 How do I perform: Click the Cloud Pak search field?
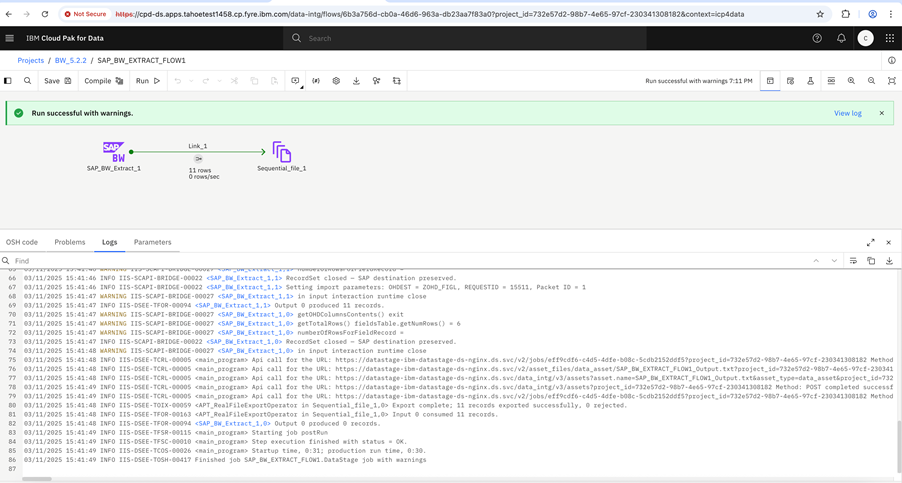tap(465, 38)
